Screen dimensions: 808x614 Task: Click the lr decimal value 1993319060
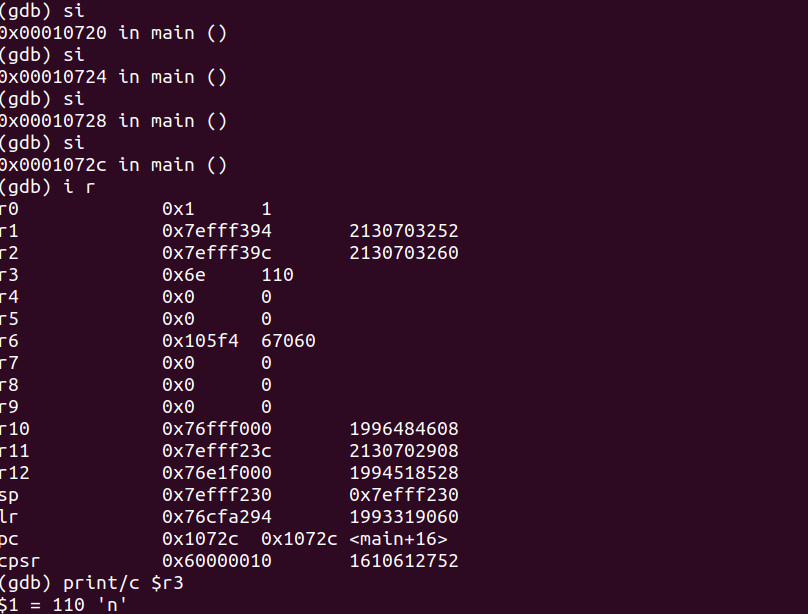coord(404,517)
